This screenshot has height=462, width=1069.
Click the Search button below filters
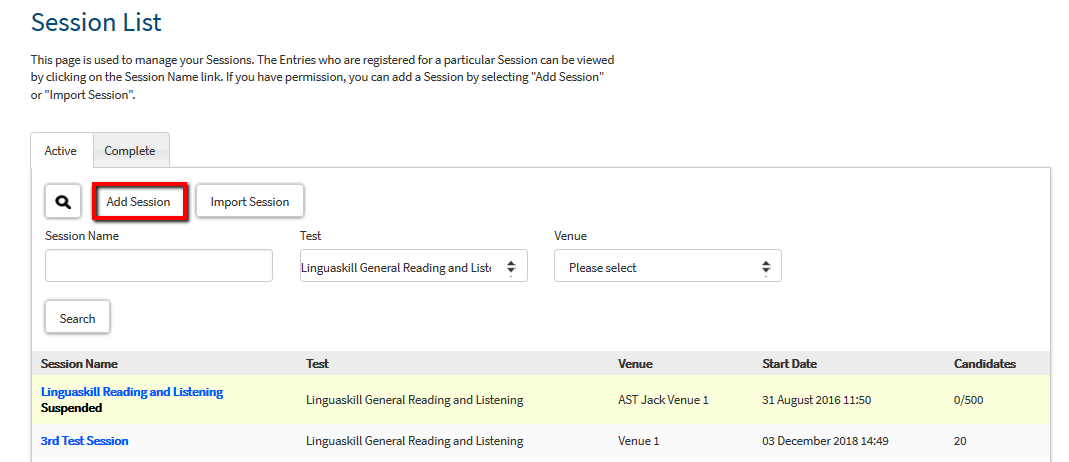(x=77, y=318)
